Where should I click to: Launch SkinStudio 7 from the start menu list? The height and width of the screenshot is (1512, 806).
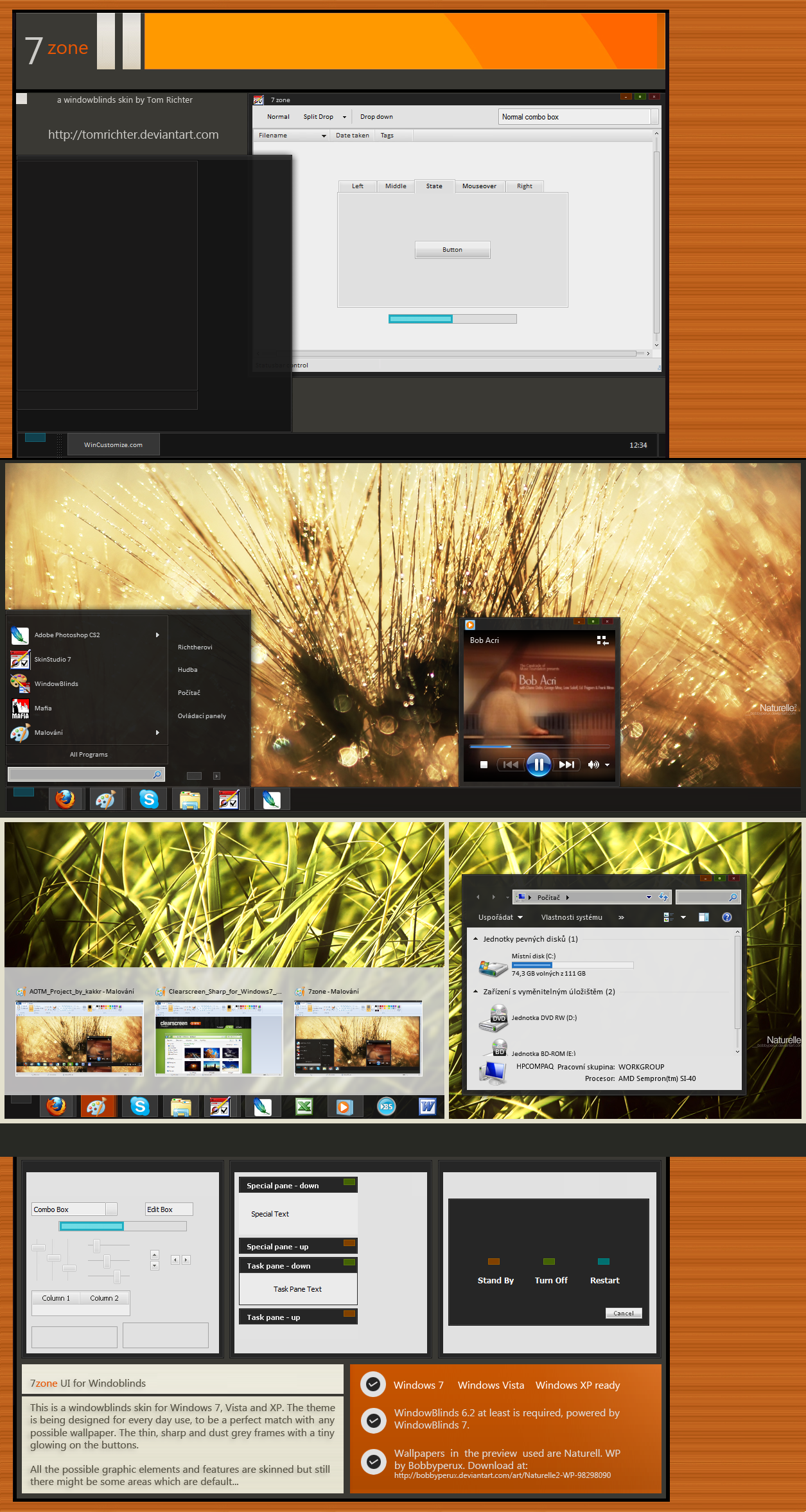[x=87, y=660]
